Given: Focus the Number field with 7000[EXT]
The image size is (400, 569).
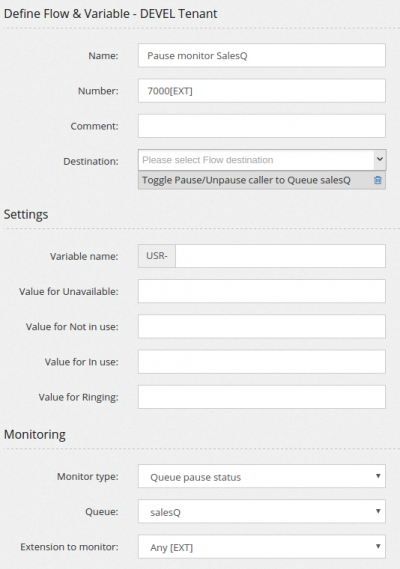Looking at the screenshot, I should coord(262,91).
